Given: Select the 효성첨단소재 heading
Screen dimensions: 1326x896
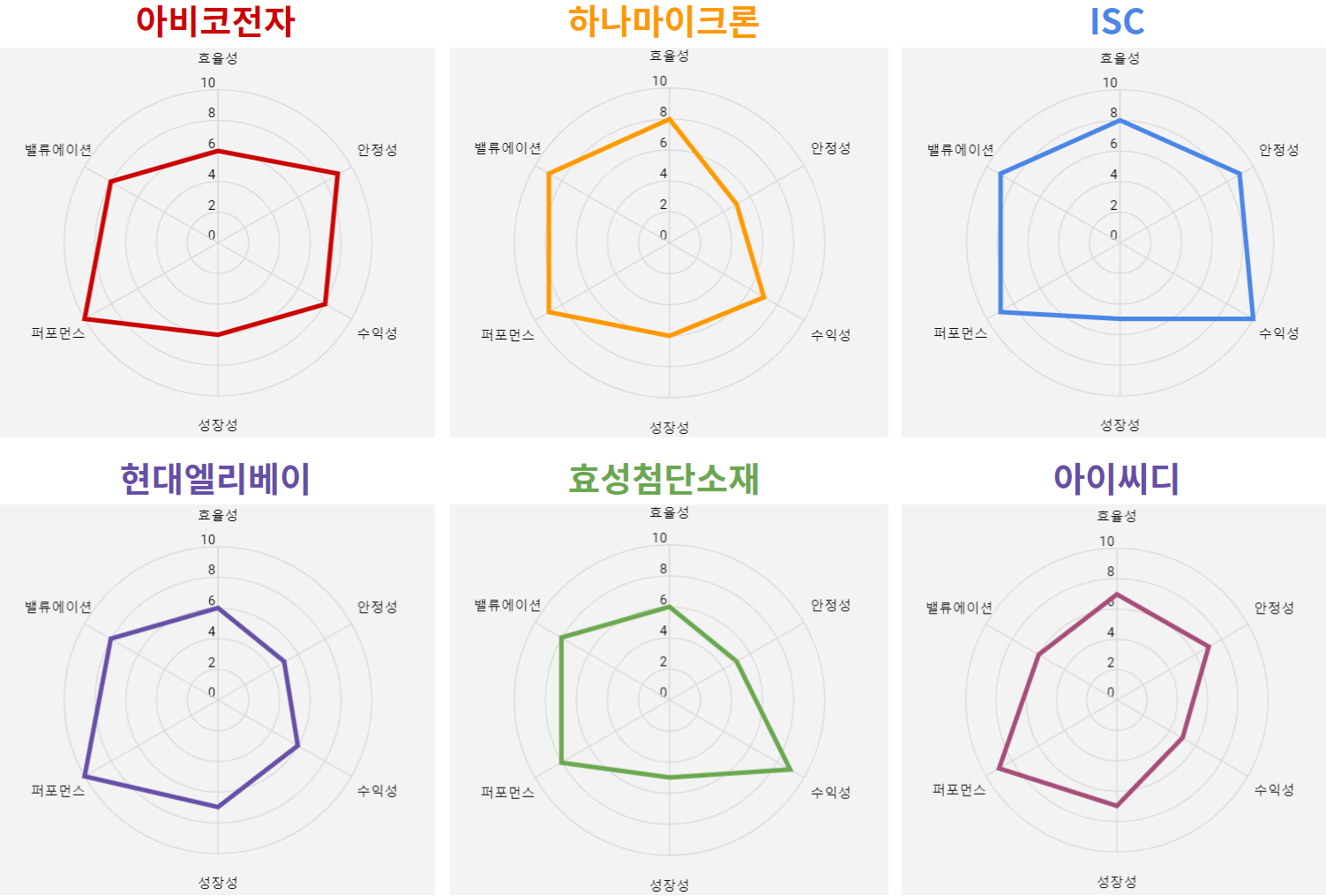Looking at the screenshot, I should [x=663, y=479].
